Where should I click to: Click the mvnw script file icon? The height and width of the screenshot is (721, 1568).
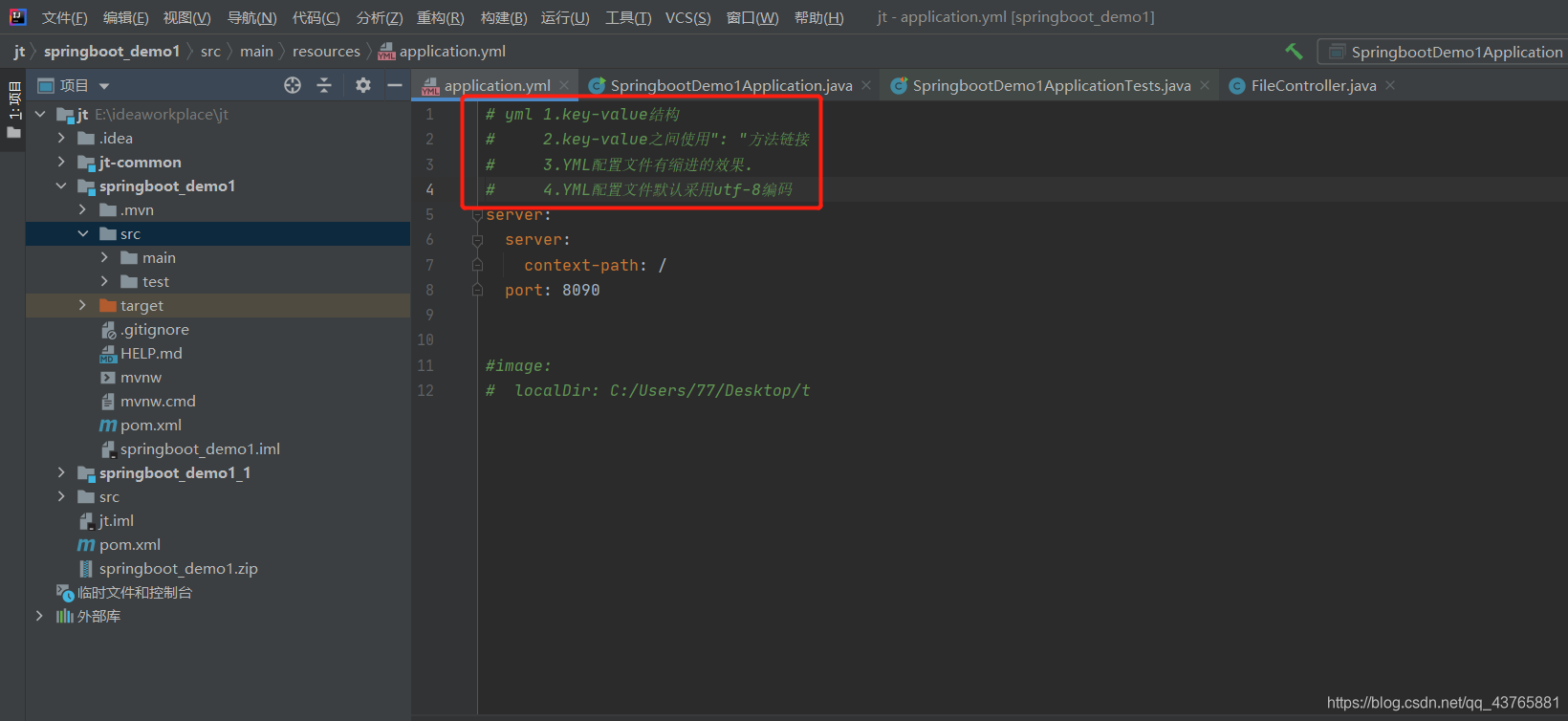coord(108,378)
